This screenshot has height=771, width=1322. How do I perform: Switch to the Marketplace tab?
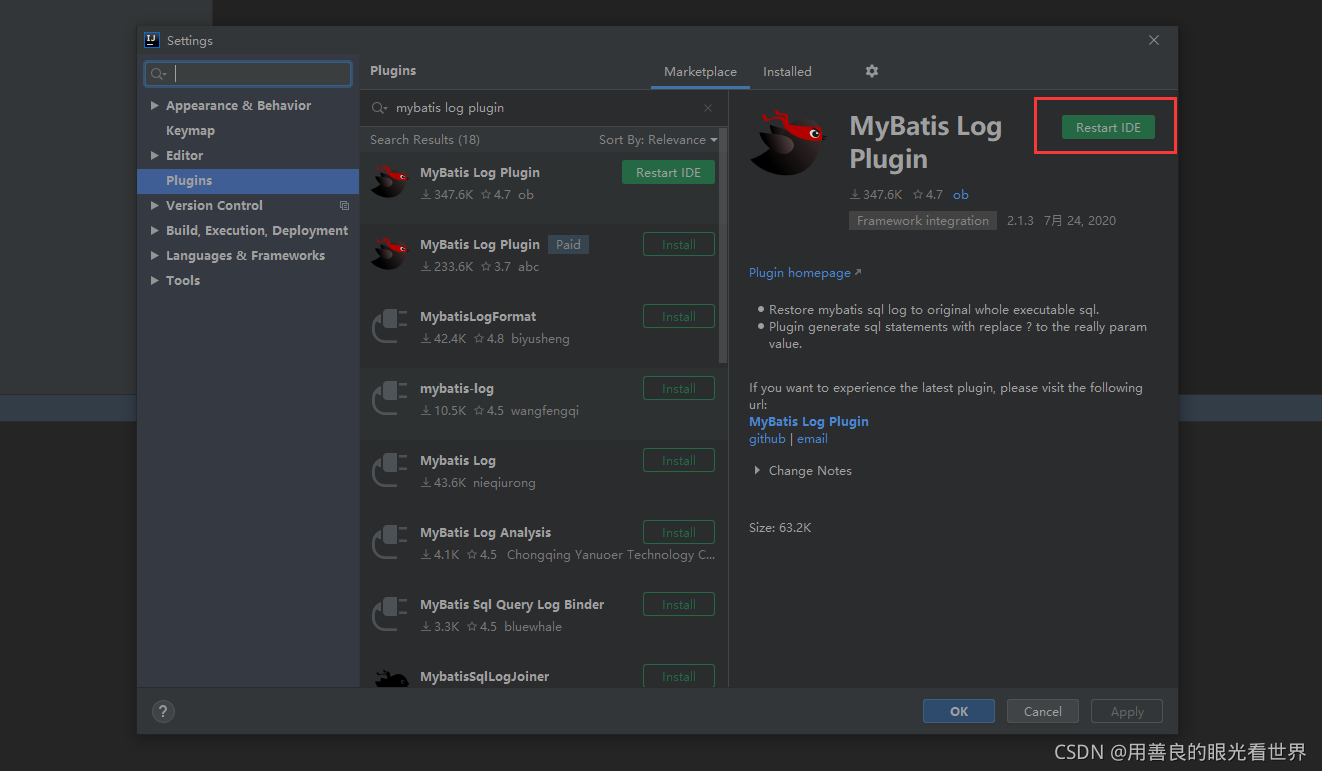[x=700, y=72]
